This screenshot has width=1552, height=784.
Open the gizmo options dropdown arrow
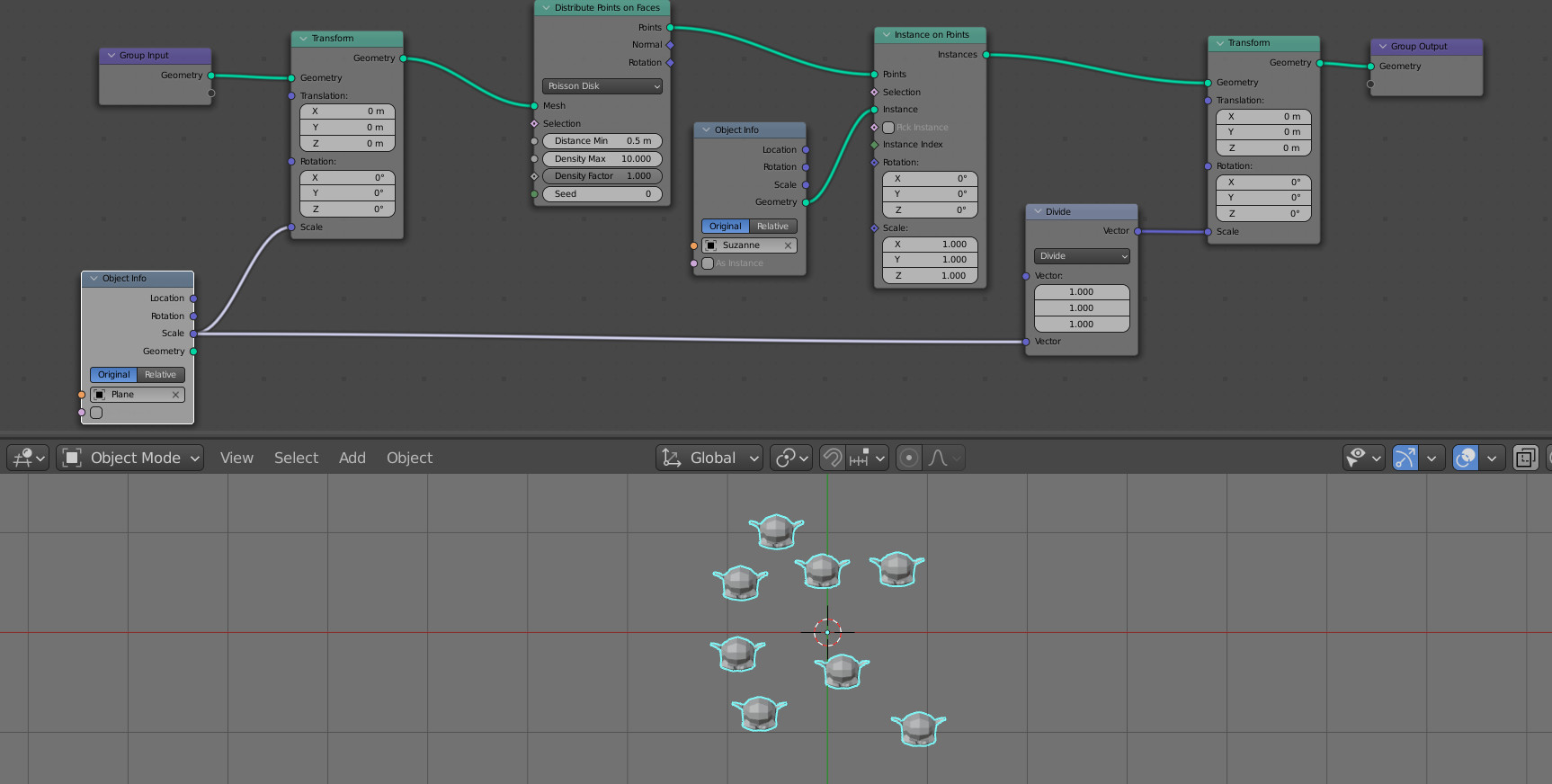1431,458
